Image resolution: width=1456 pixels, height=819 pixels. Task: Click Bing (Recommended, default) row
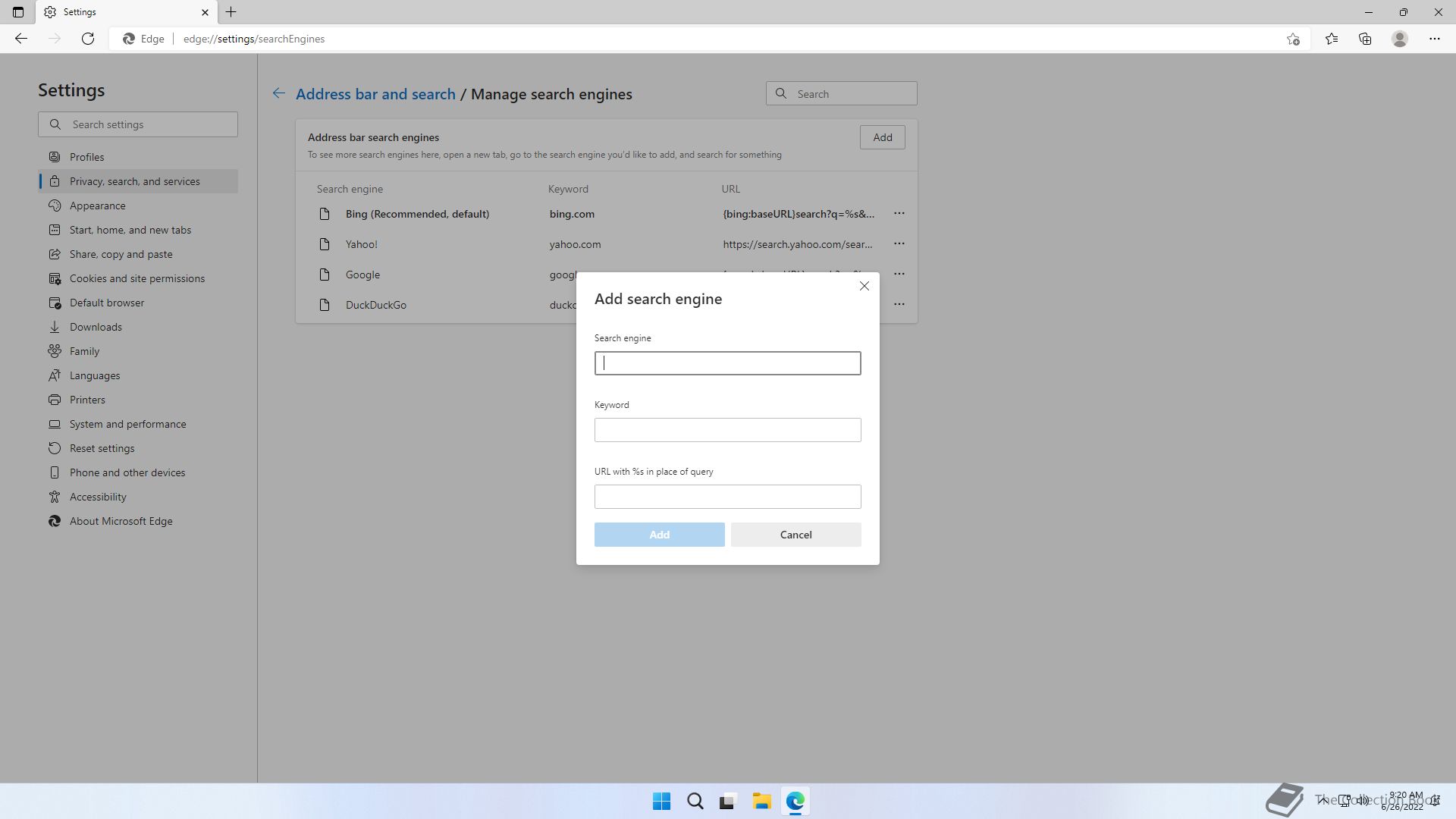click(607, 214)
